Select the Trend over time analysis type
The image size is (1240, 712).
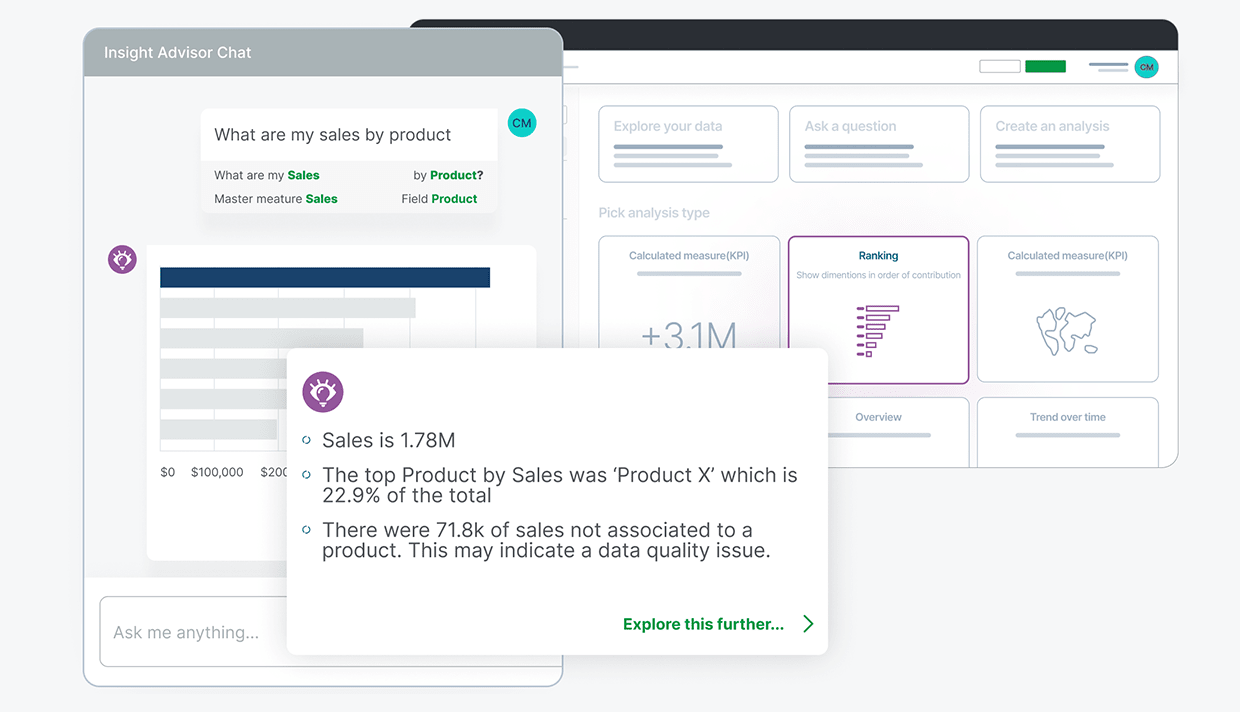(1066, 431)
